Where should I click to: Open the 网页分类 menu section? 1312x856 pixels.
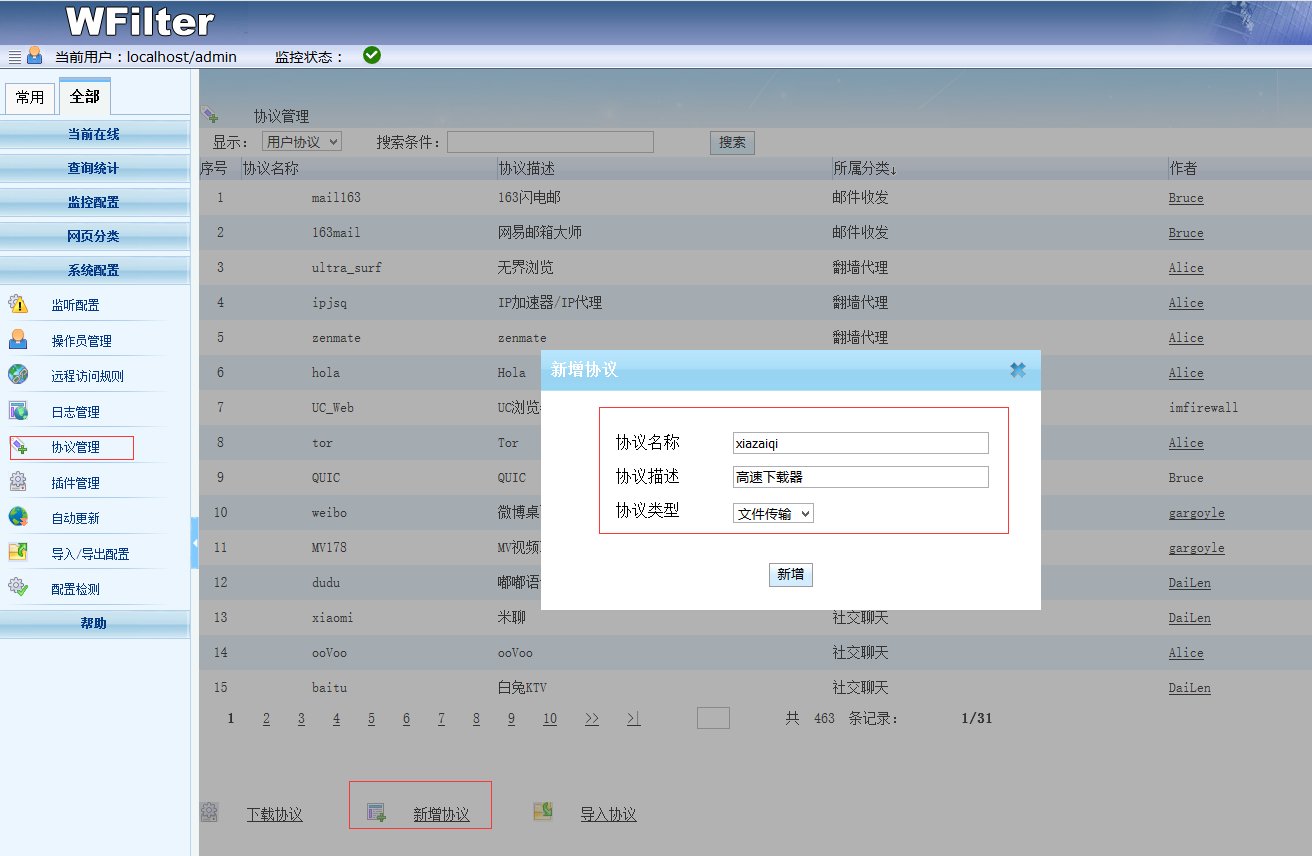(94, 236)
